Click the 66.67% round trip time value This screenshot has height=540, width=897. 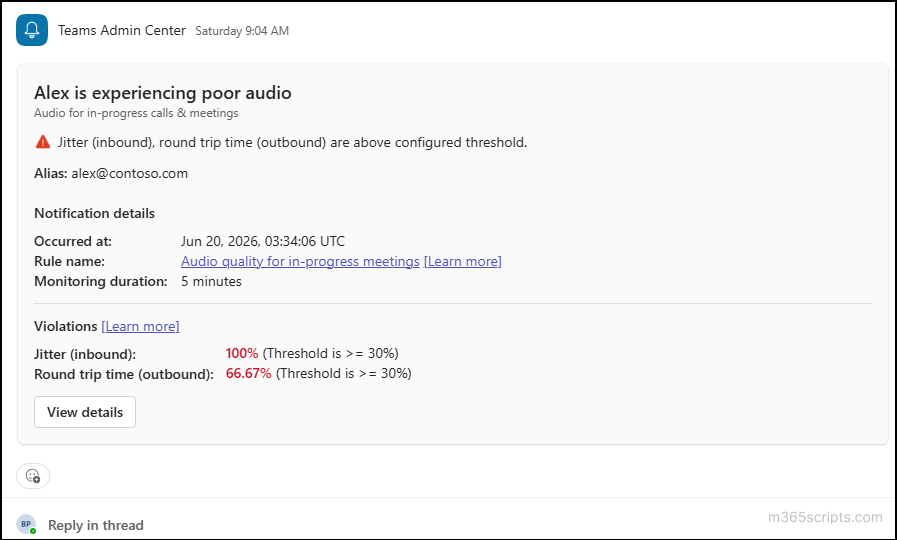coord(248,374)
